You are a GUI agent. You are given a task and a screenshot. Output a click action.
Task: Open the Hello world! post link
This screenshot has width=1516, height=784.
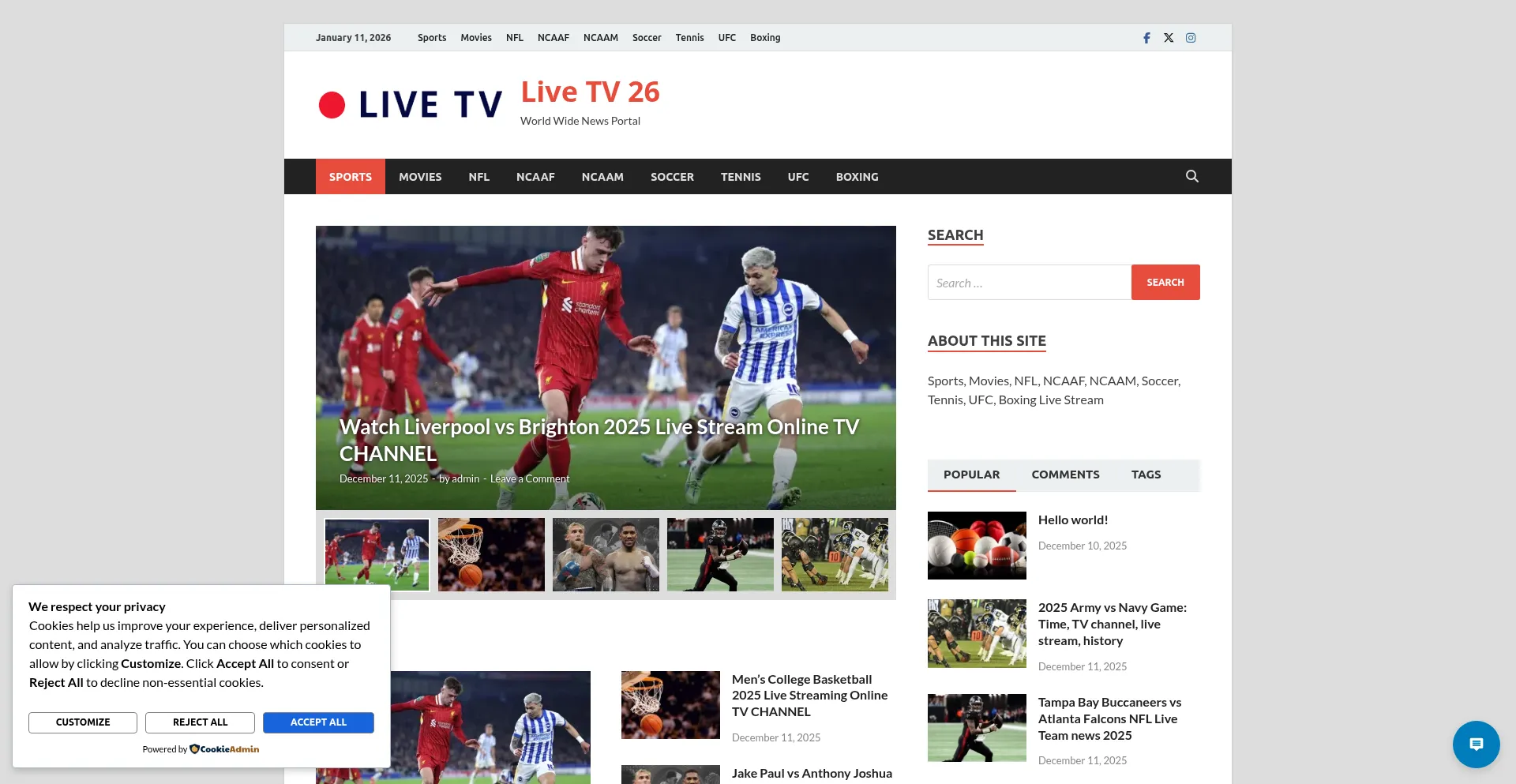(1072, 519)
